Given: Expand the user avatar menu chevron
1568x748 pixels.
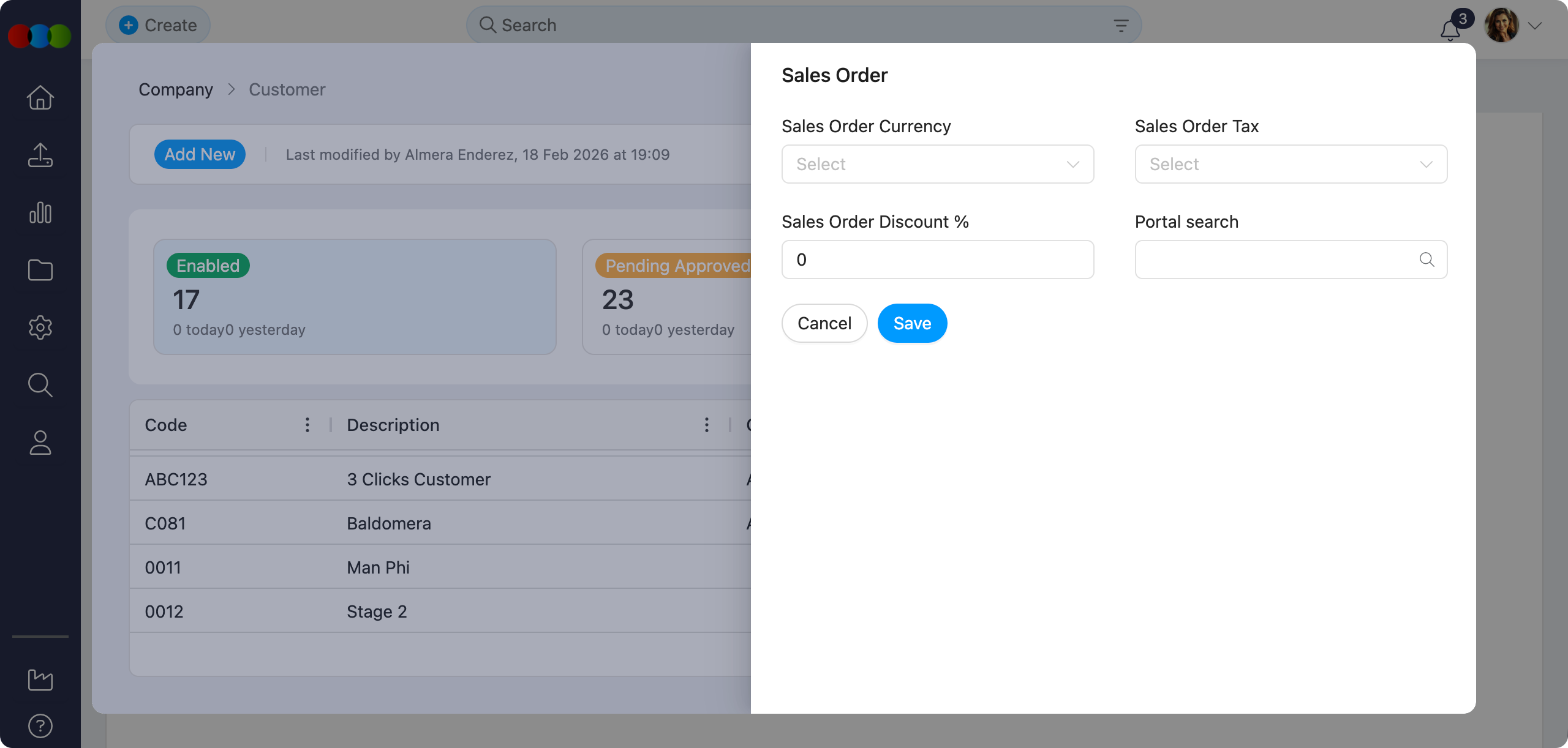Looking at the screenshot, I should (1534, 26).
